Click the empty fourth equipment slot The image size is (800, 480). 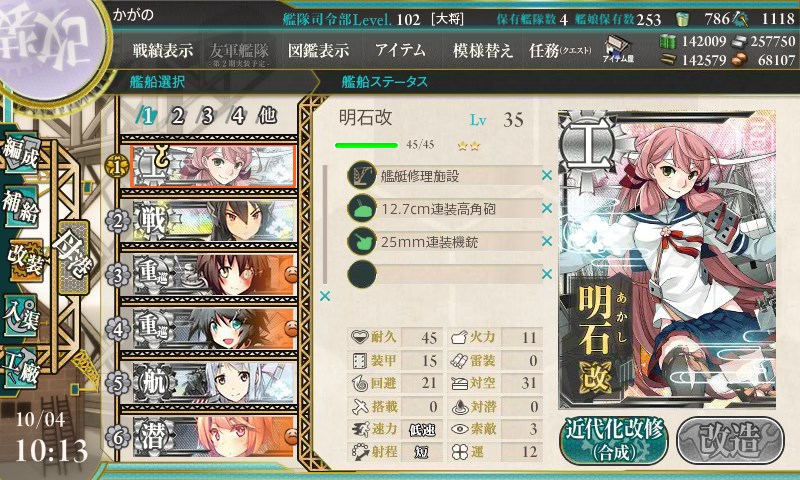click(444, 274)
